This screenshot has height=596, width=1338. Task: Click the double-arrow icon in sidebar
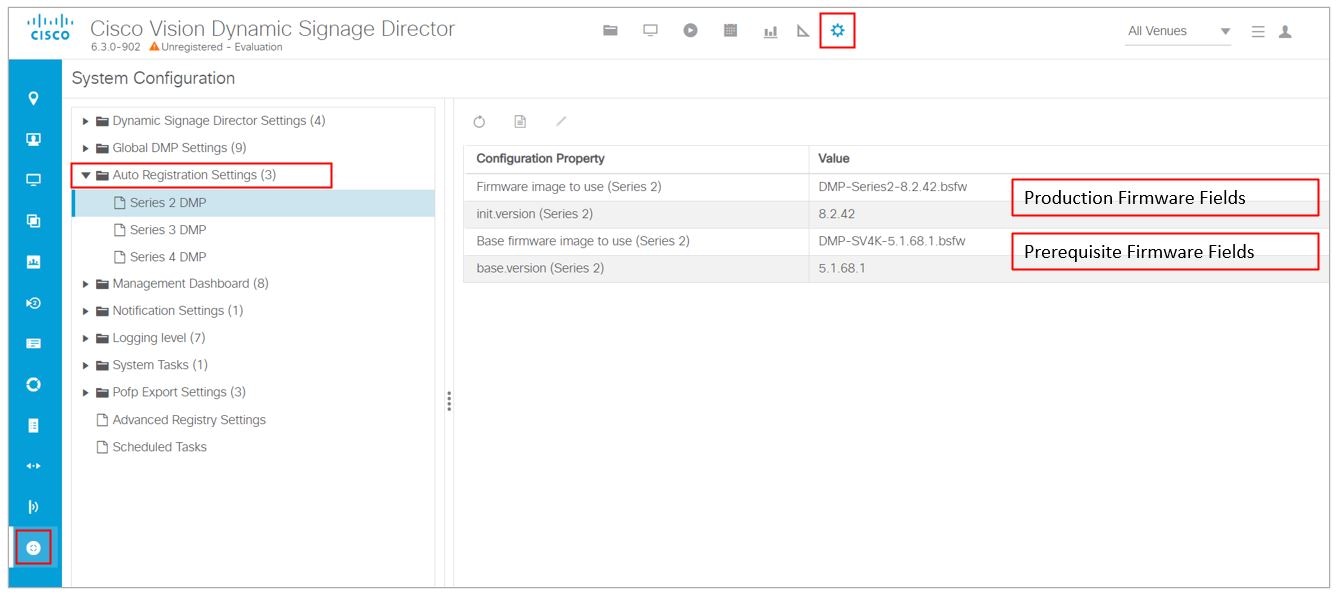pyautogui.click(x=34, y=466)
